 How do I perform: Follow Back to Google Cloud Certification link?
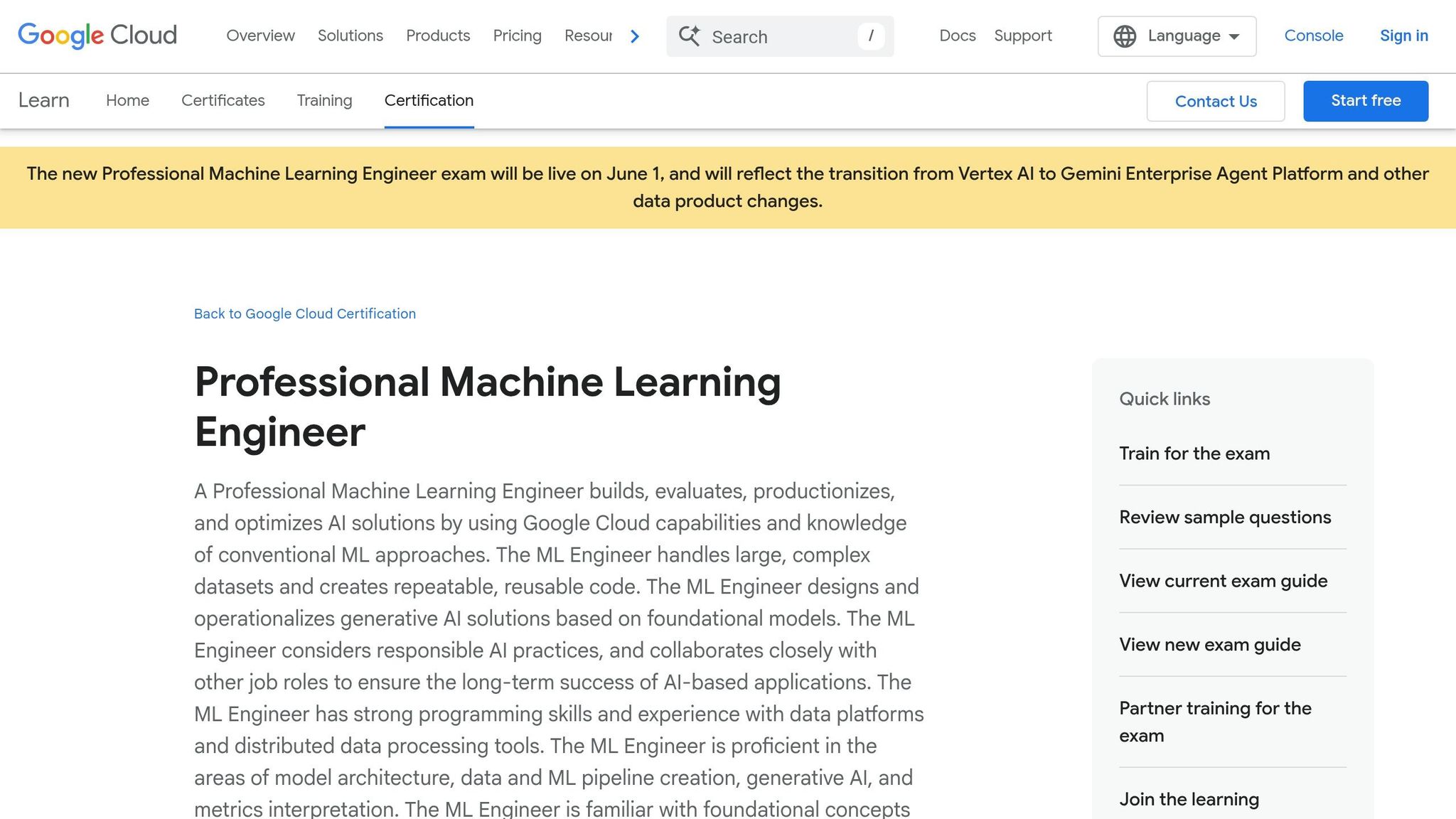(305, 314)
